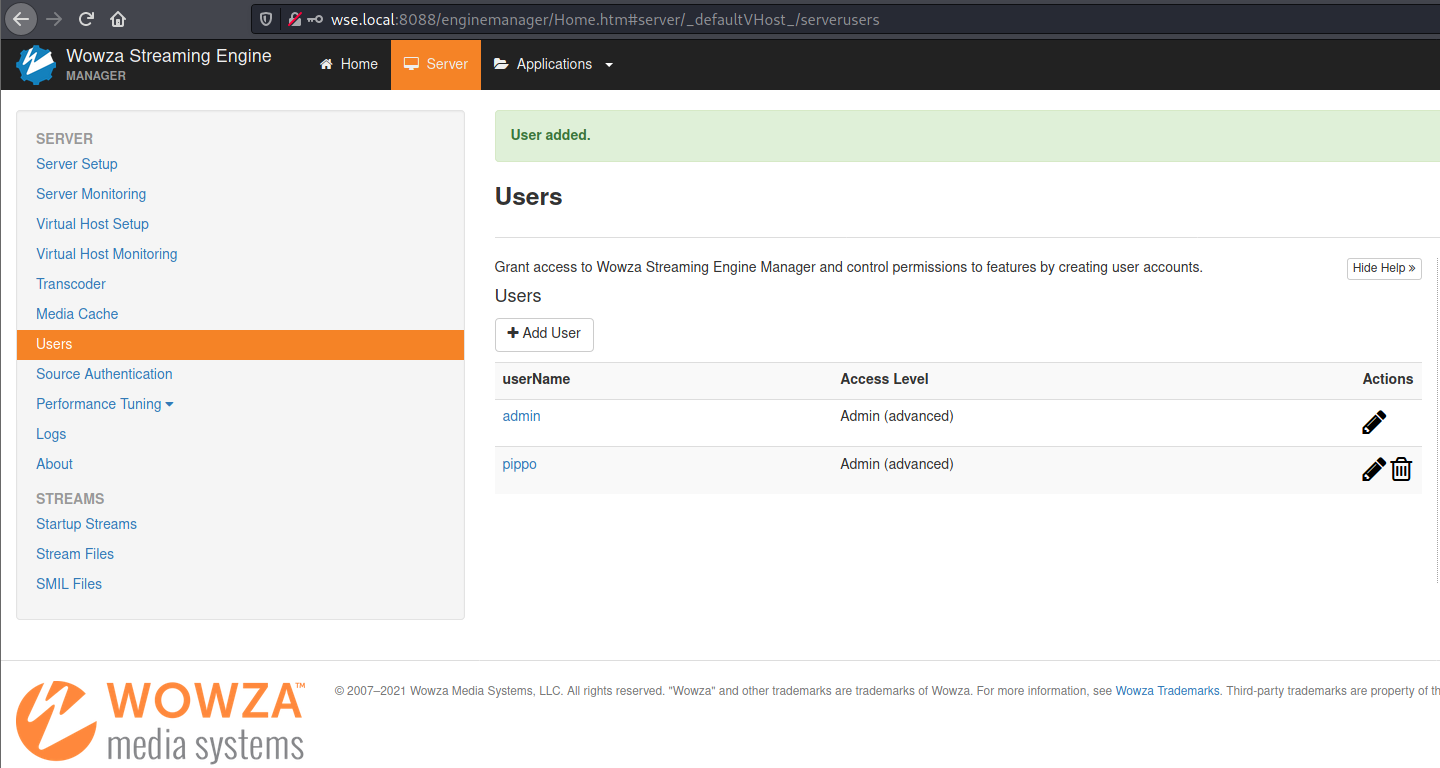Open the Applications dropdown menu
This screenshot has width=1440, height=768.
pyautogui.click(x=553, y=64)
